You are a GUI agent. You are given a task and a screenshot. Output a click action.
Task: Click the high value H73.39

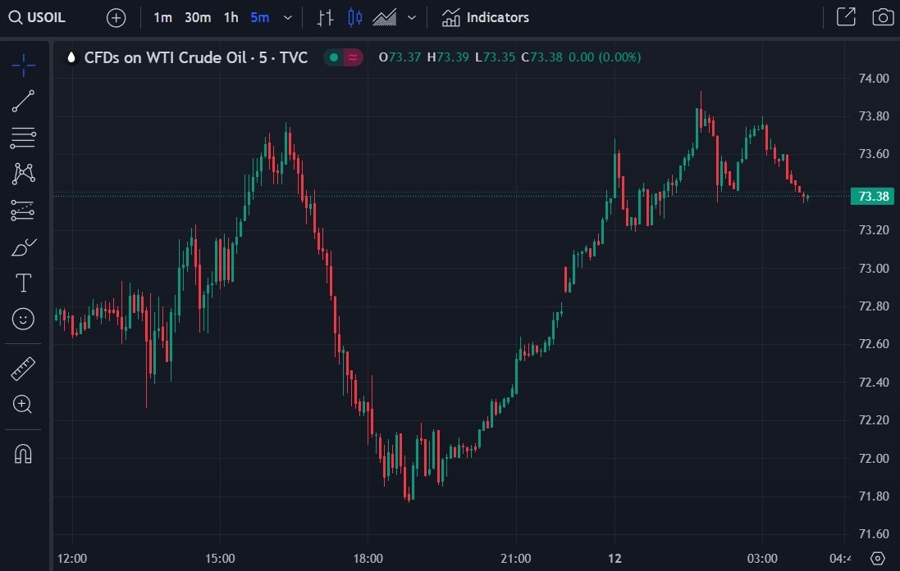[448, 57]
